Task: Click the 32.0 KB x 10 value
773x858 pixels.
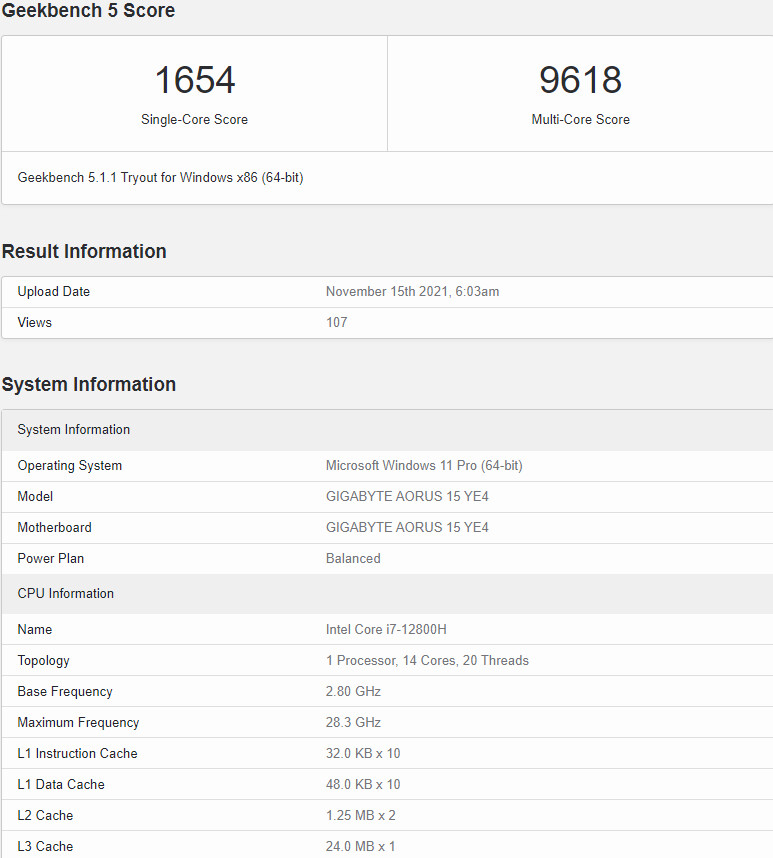Action: (363, 753)
